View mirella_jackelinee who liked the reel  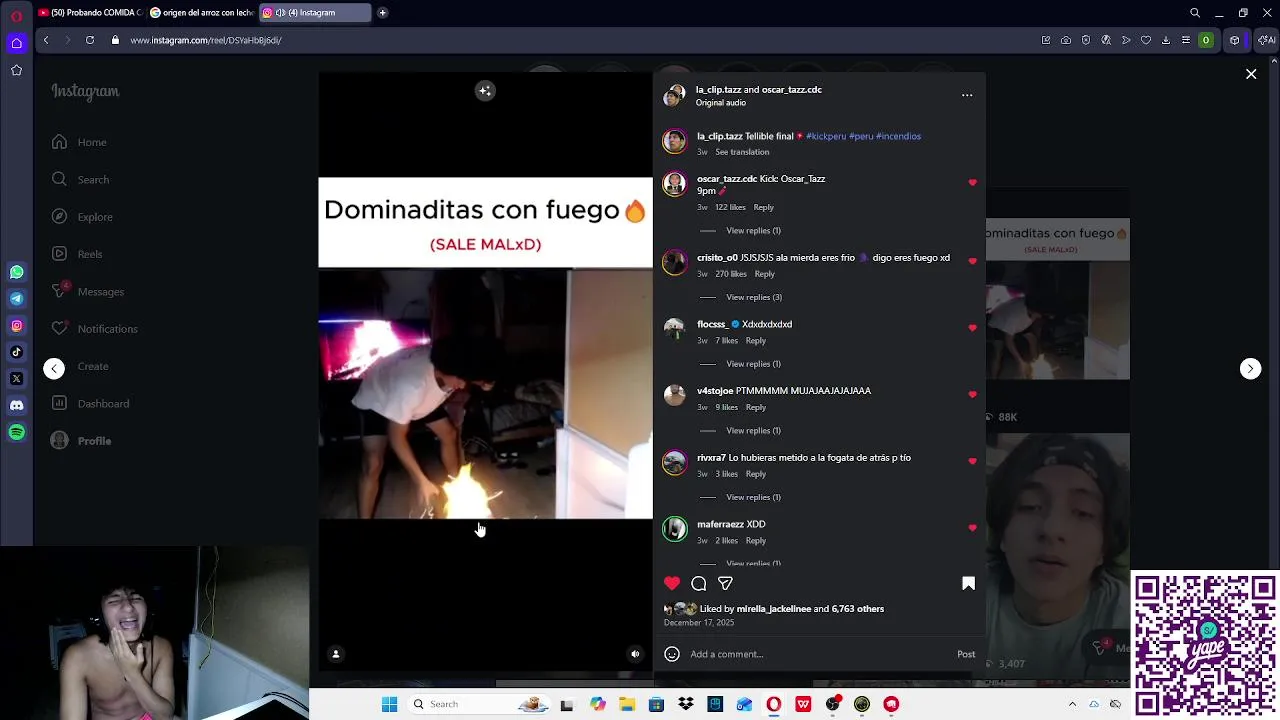774,609
